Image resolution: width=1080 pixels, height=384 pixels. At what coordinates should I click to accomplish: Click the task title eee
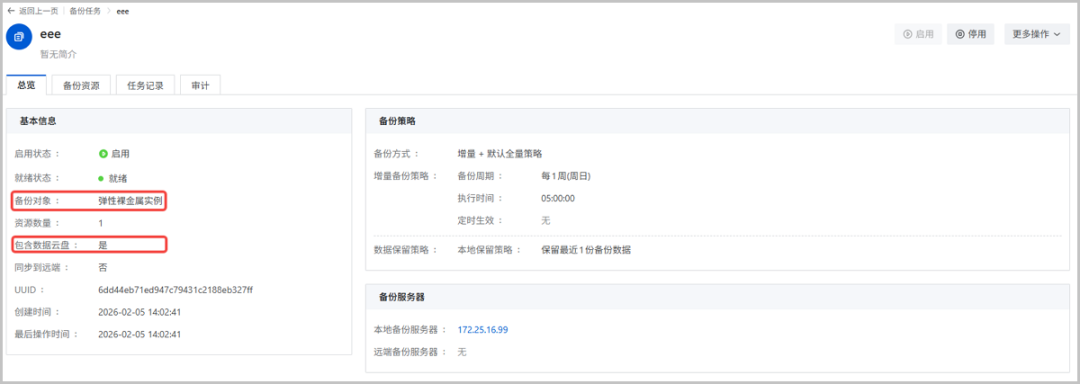[x=51, y=34]
